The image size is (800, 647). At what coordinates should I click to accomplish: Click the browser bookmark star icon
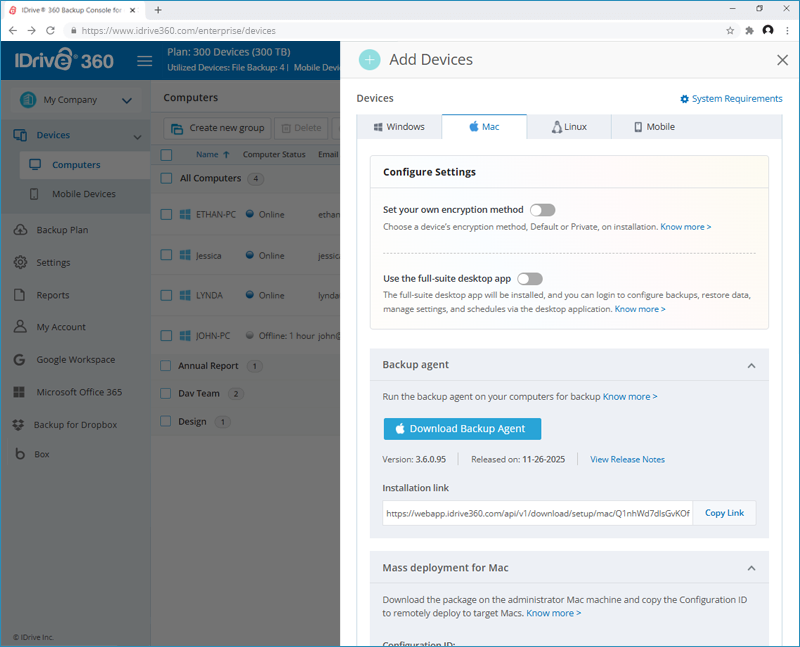click(x=730, y=31)
